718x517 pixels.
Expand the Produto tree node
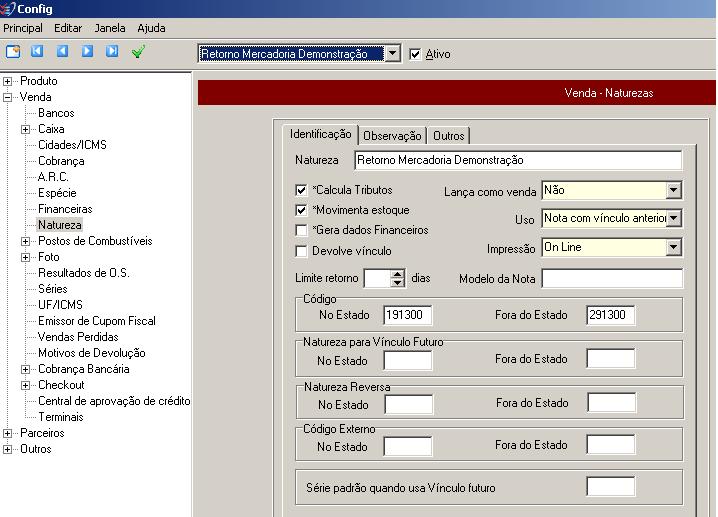coord(8,81)
